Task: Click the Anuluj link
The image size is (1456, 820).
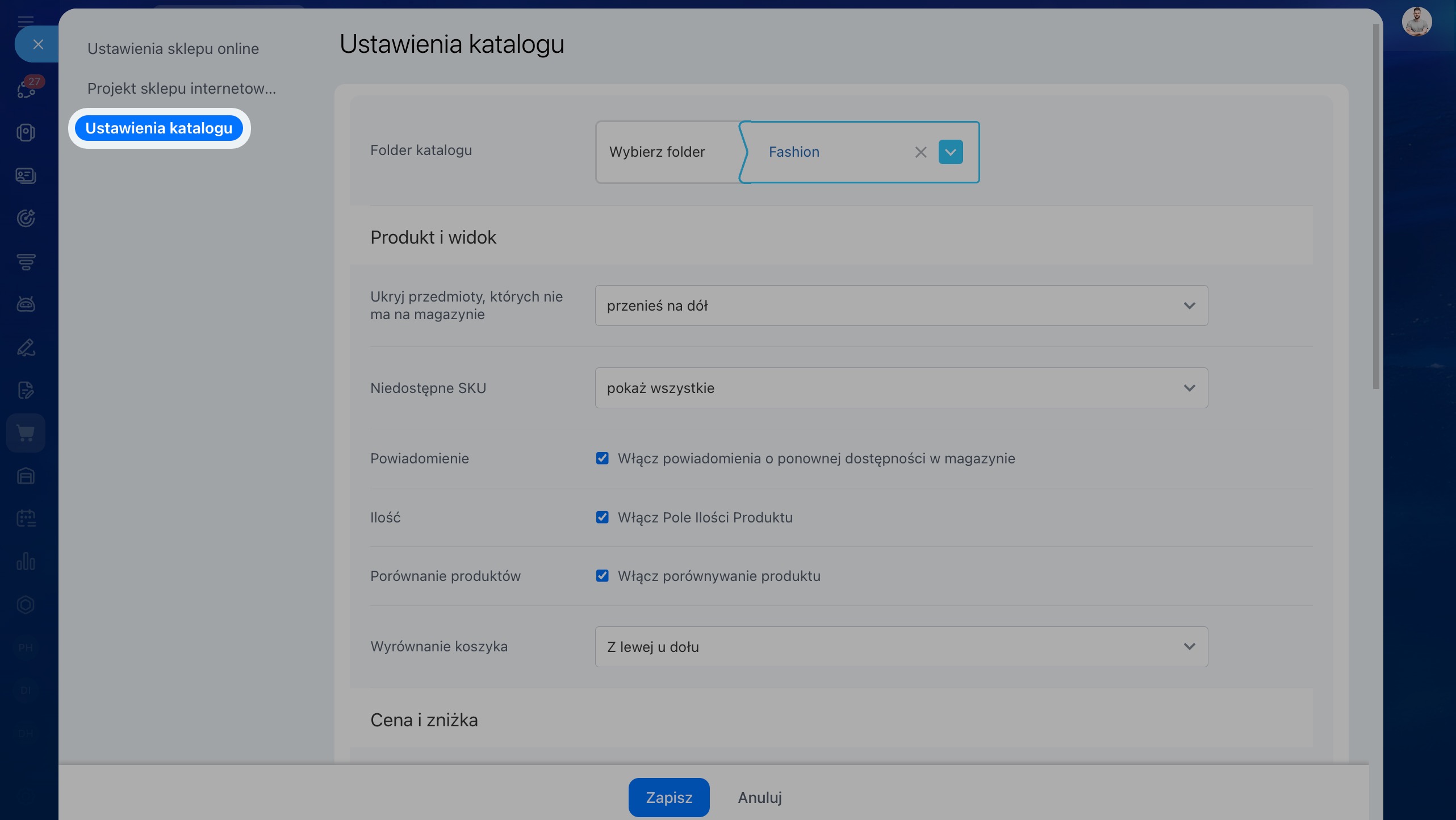Action: click(759, 798)
